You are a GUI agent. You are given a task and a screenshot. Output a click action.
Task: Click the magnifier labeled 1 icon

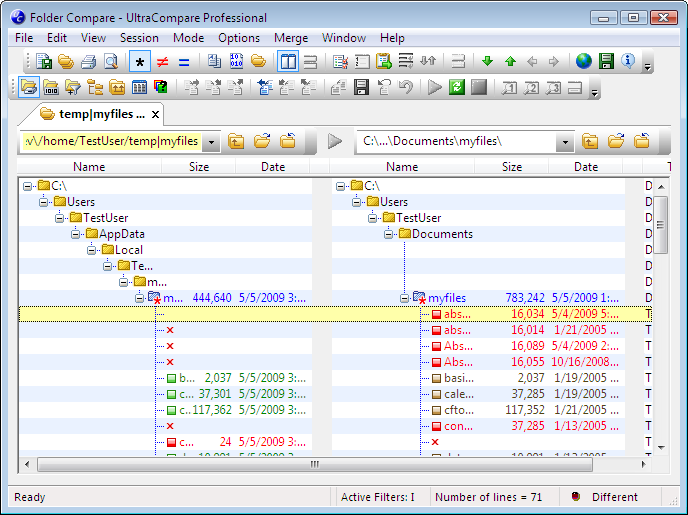pyautogui.click(x=509, y=87)
